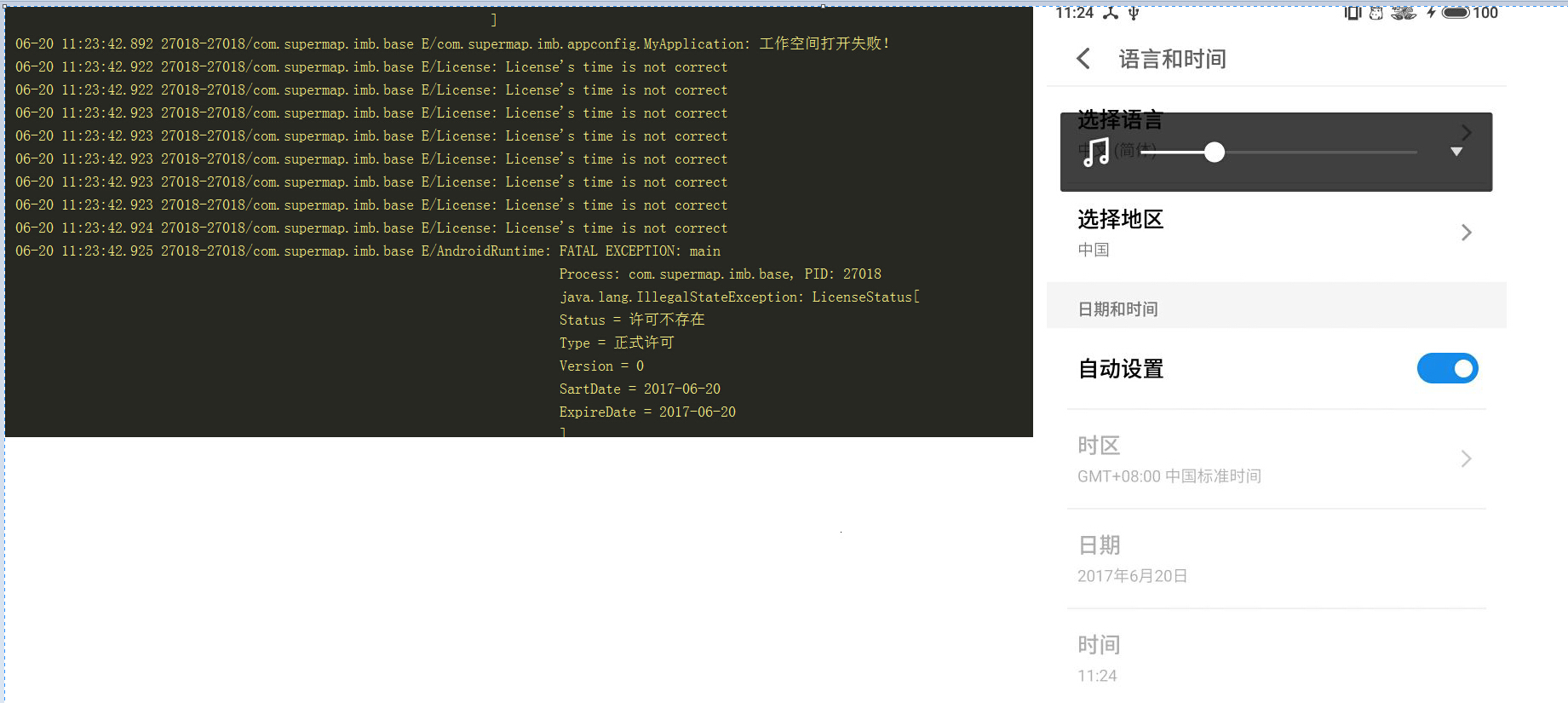The width and height of the screenshot is (1568, 703).
Task: Click the ExpireDate = 2017-06-20 log line
Action: pos(647,412)
